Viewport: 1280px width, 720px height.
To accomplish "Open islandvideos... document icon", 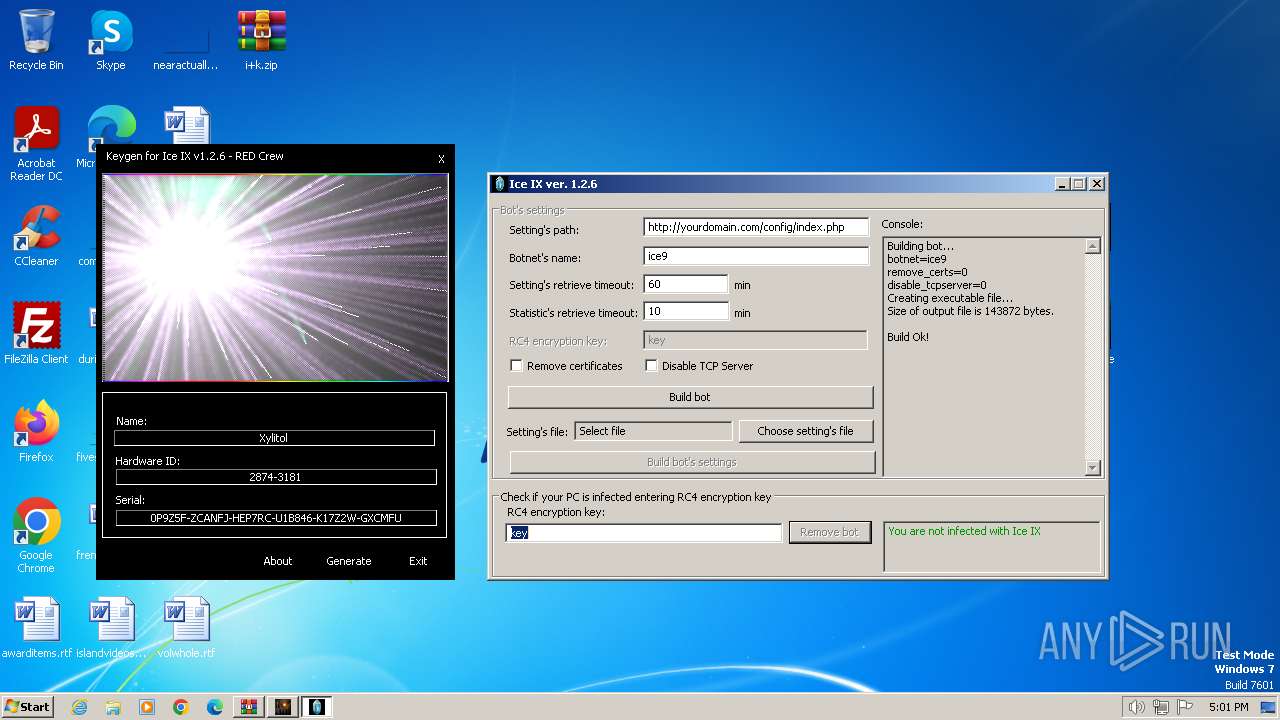I will coord(110,628).
